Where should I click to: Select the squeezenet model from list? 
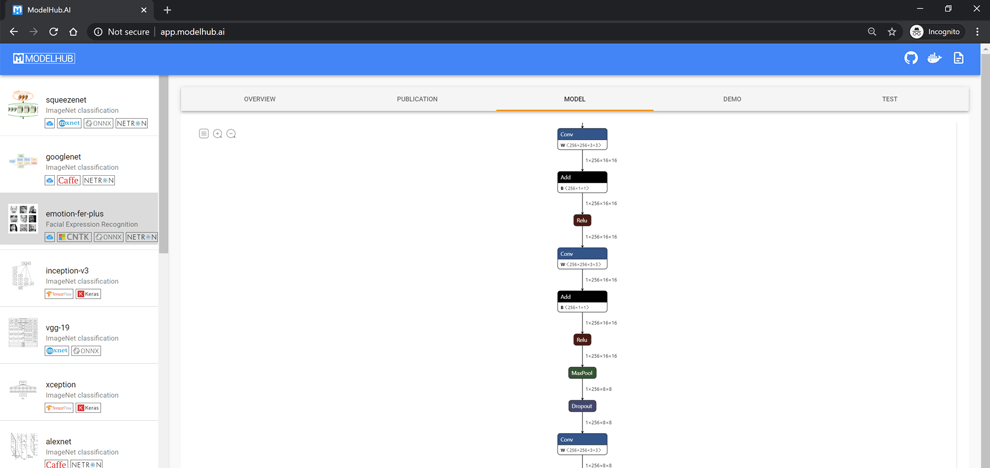pyautogui.click(x=66, y=100)
